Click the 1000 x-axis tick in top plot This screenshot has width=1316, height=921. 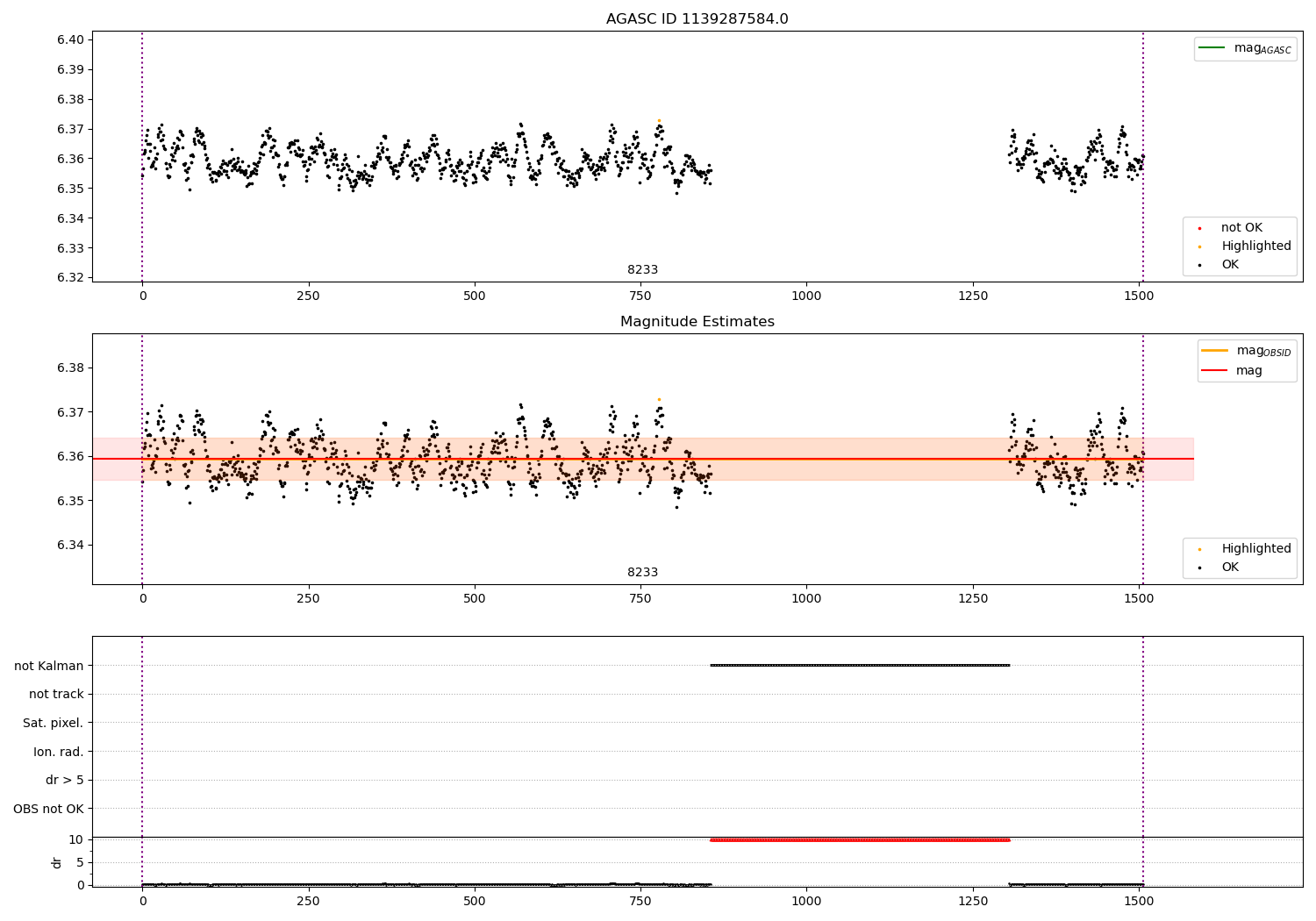[806, 296]
